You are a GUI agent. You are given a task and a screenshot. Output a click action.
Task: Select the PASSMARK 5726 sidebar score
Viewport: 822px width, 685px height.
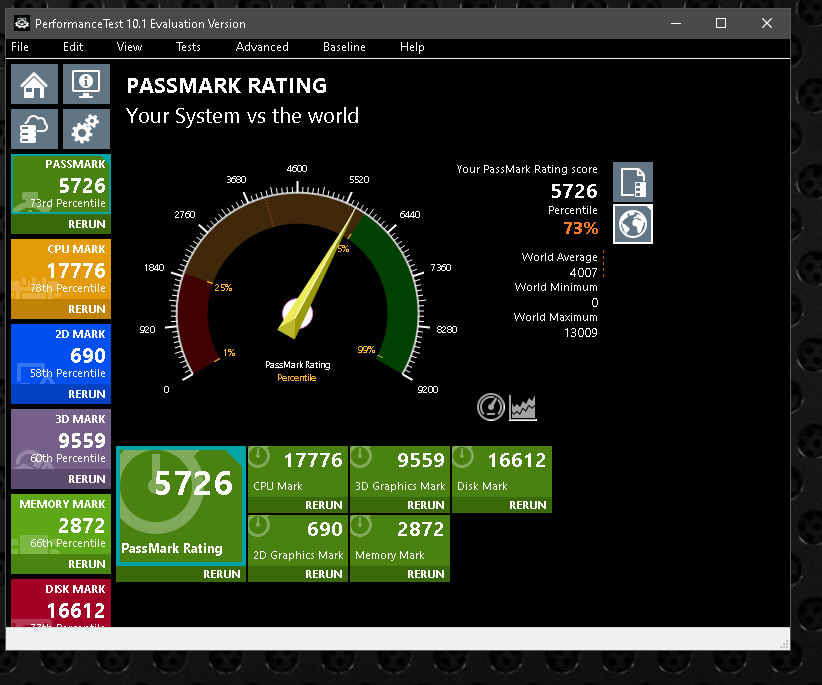pyautogui.click(x=61, y=184)
